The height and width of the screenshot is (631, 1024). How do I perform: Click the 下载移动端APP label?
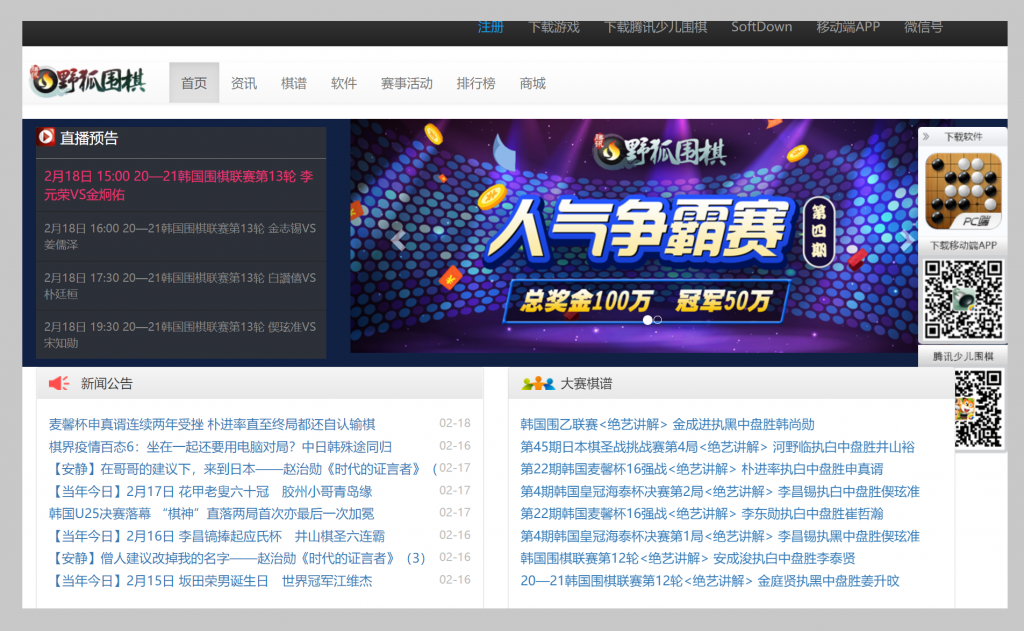tap(963, 246)
